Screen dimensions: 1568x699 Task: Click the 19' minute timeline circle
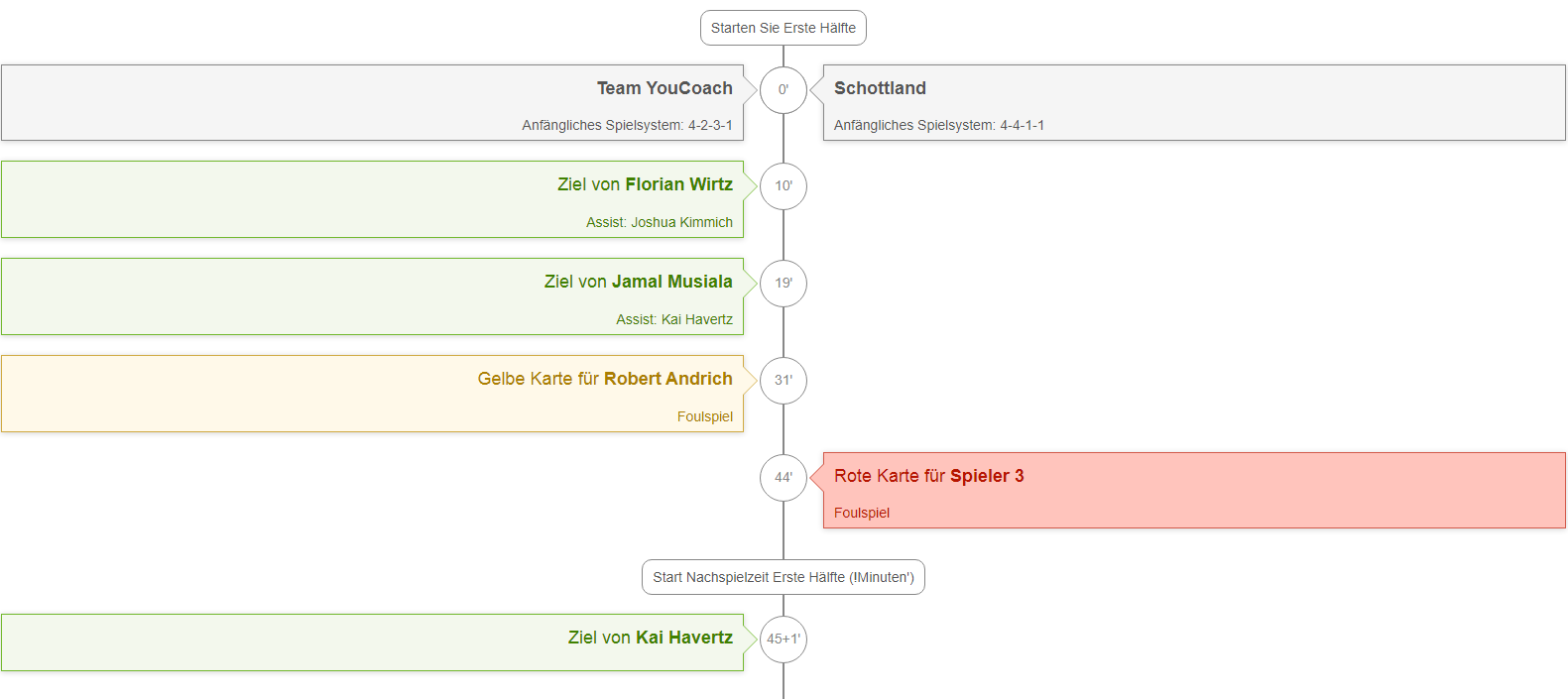[784, 284]
